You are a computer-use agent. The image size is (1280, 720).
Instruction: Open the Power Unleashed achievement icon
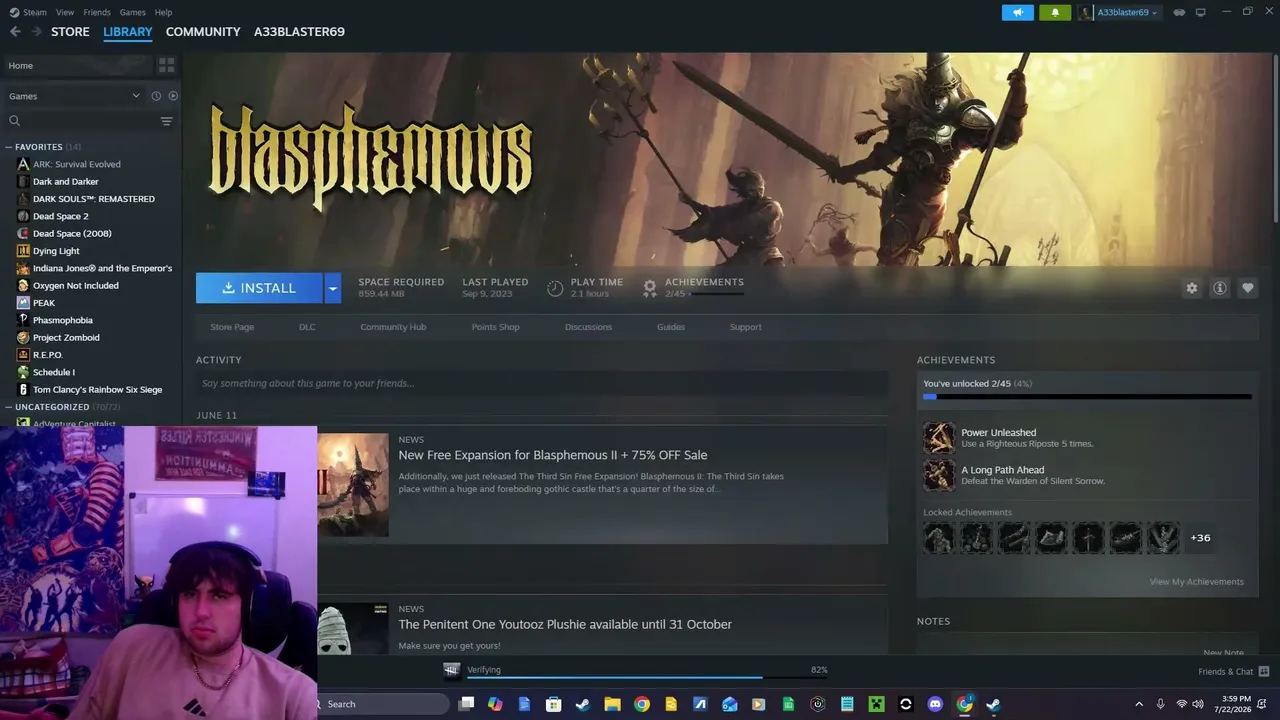coord(939,438)
